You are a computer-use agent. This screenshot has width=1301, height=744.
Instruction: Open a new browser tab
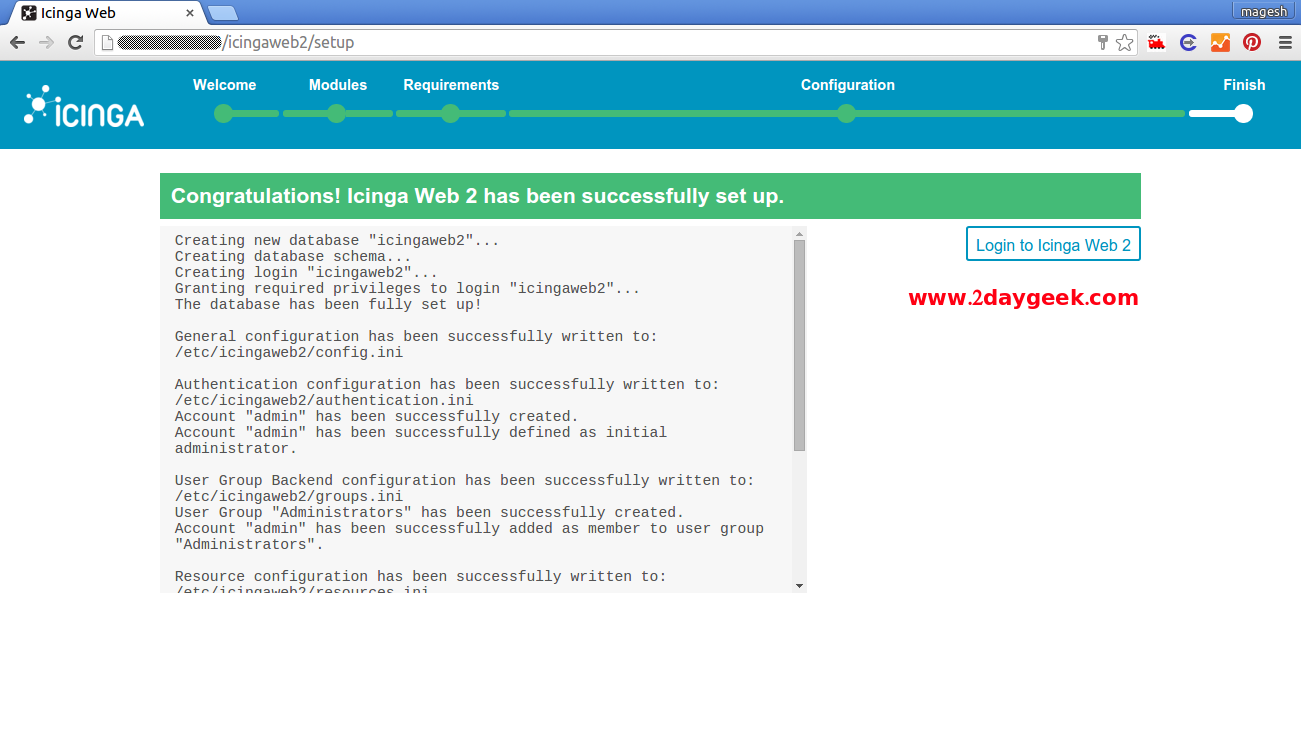223,13
